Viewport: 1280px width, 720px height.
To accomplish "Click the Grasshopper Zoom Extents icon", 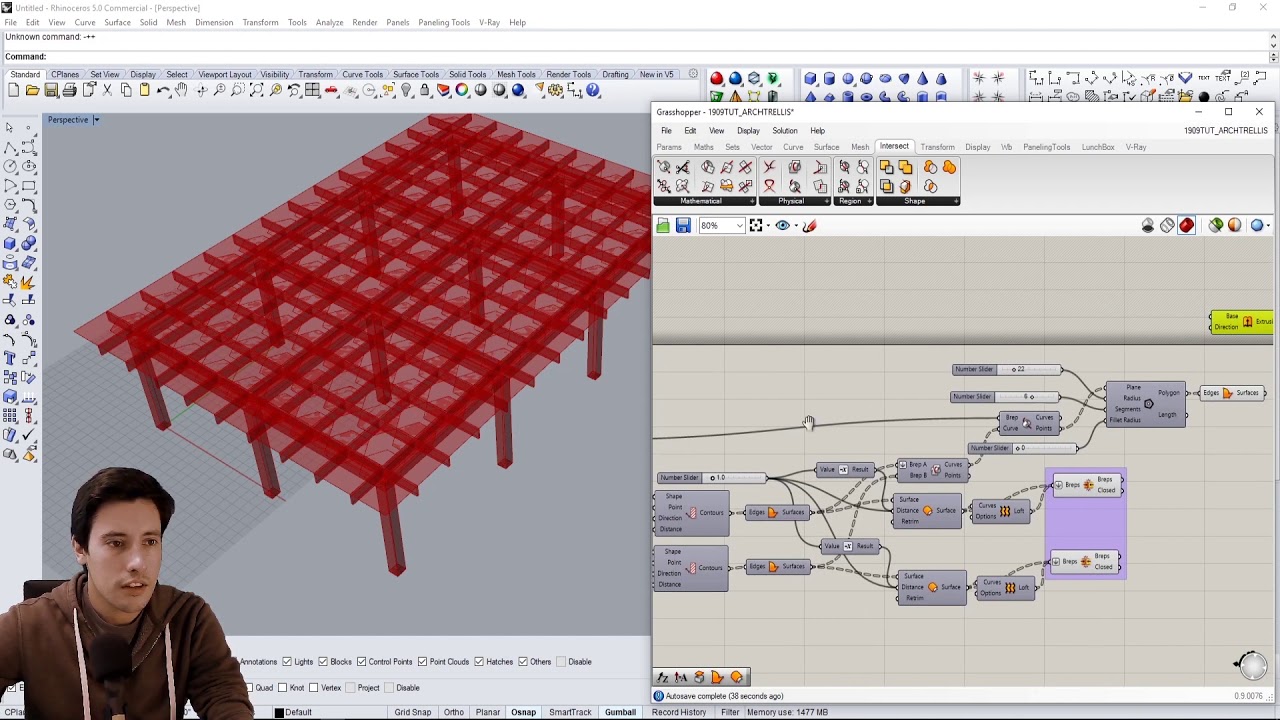I will click(x=756, y=226).
